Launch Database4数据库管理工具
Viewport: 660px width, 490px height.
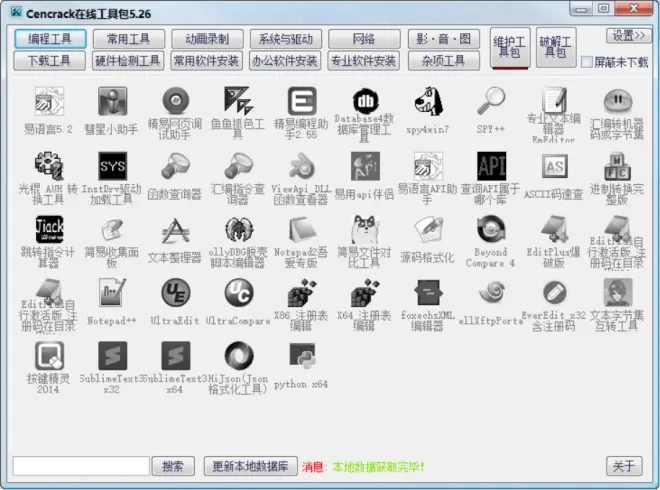point(365,101)
